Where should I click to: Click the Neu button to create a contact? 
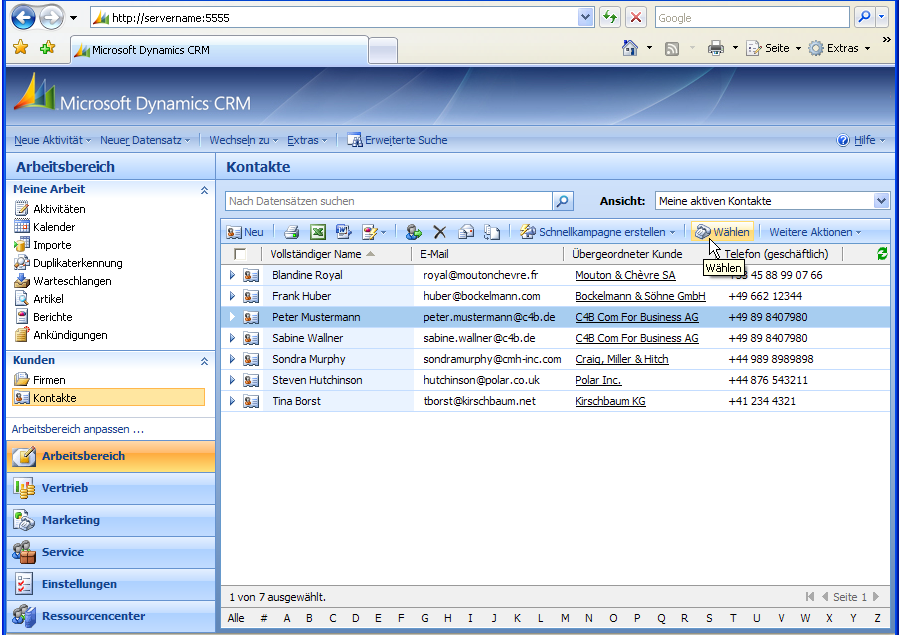246,232
